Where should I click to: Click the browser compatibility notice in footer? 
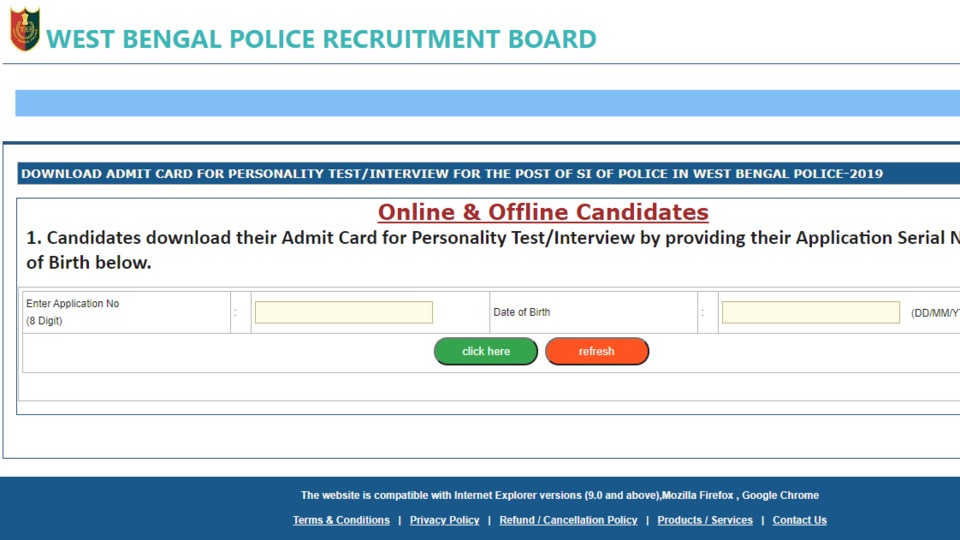560,495
